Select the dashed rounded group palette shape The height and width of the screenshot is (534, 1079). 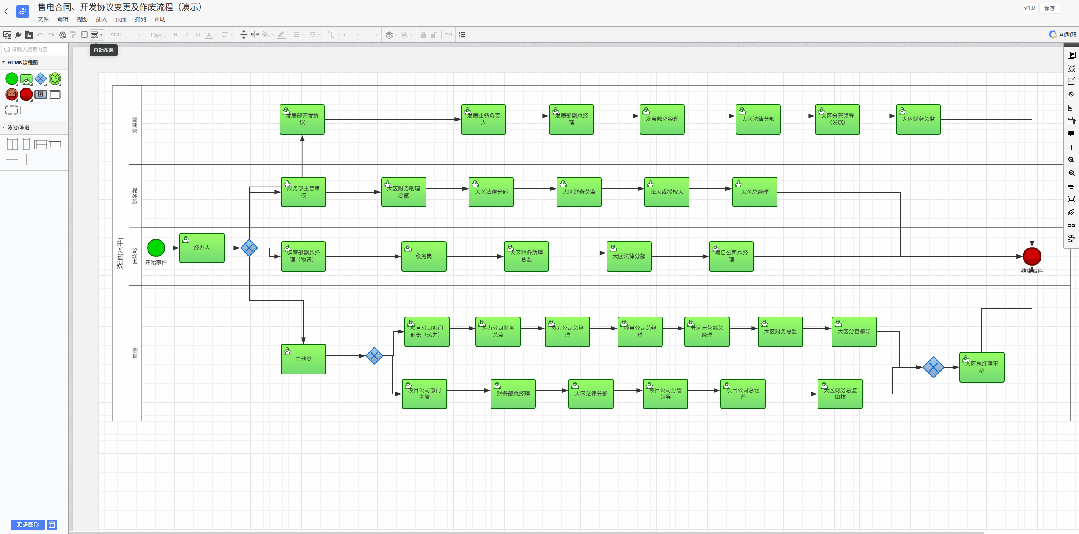[x=12, y=109]
